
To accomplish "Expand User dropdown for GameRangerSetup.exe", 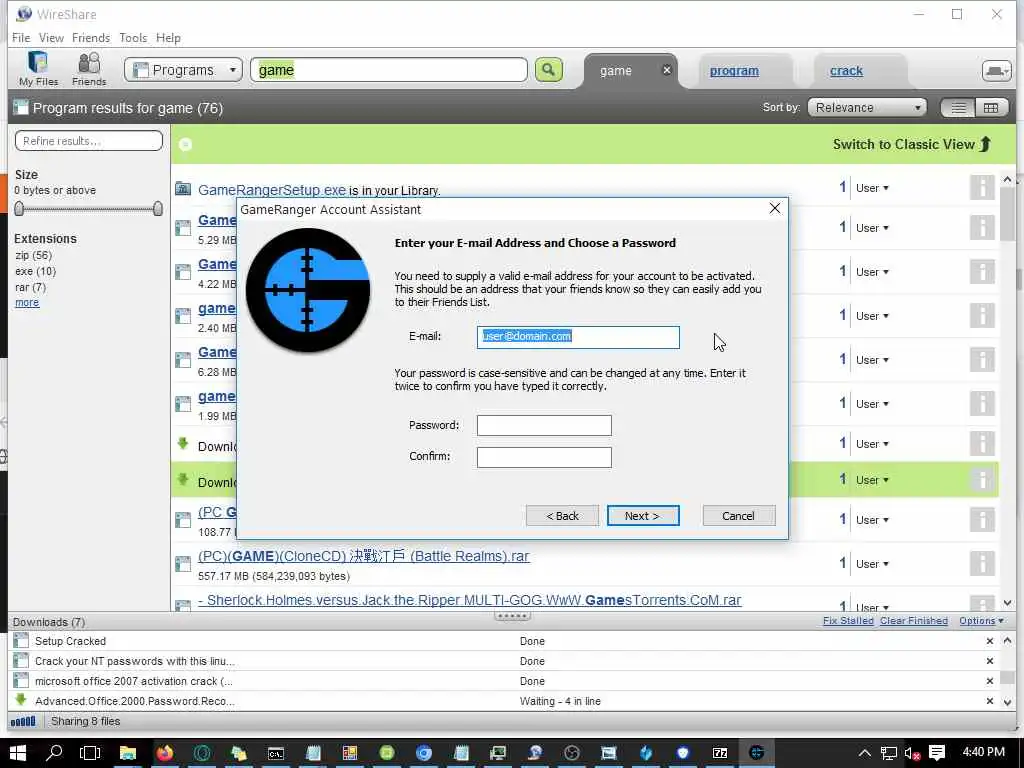I will click(872, 188).
